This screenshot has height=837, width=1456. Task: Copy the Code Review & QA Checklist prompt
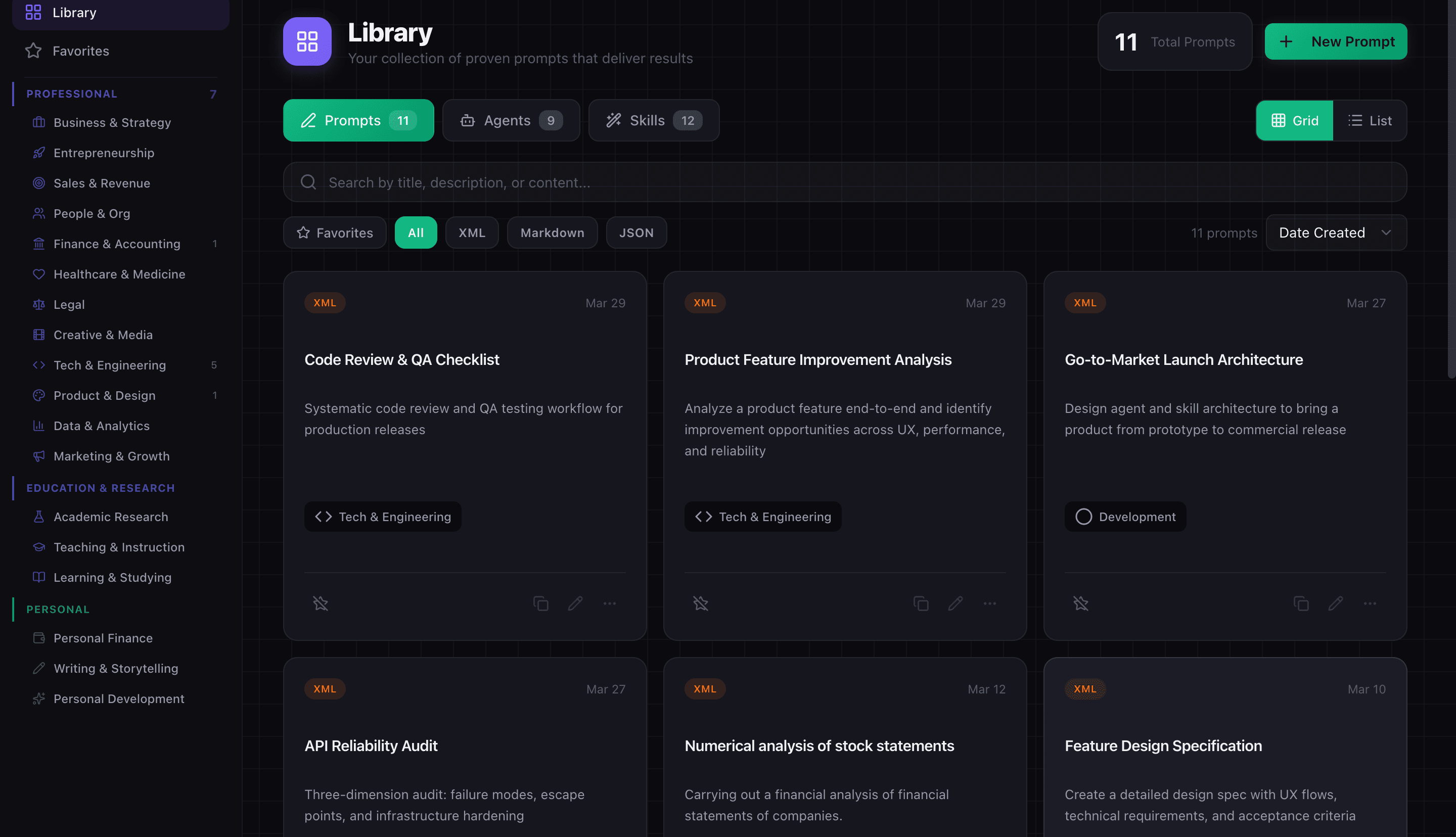pos(540,603)
